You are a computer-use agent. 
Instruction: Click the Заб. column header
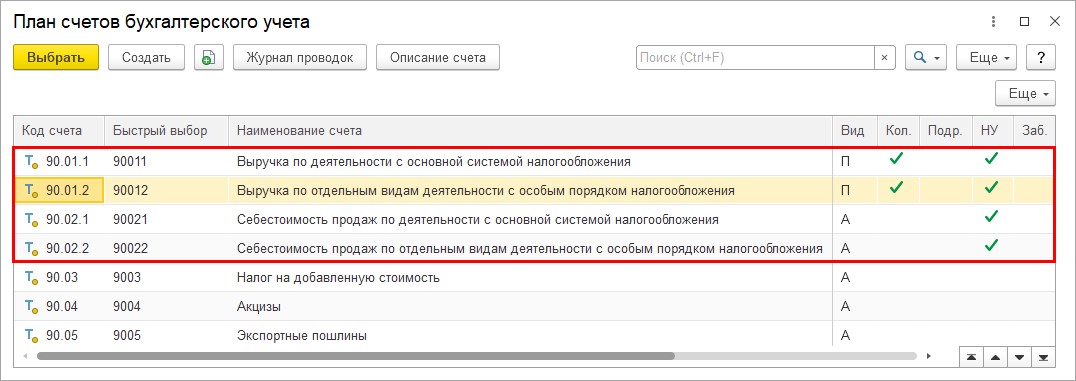[1035, 130]
